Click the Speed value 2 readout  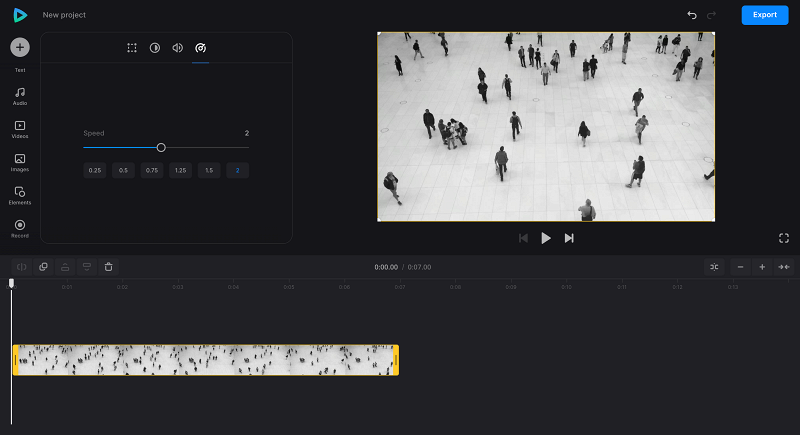click(x=247, y=133)
